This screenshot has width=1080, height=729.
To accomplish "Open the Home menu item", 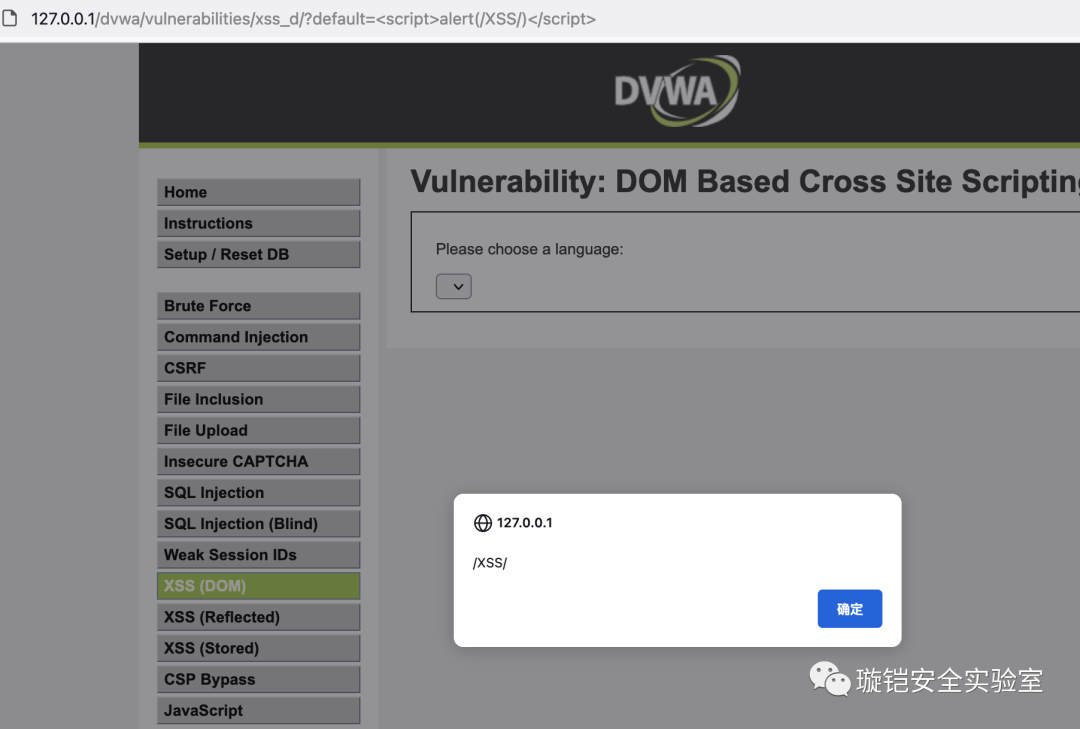I will (x=258, y=192).
